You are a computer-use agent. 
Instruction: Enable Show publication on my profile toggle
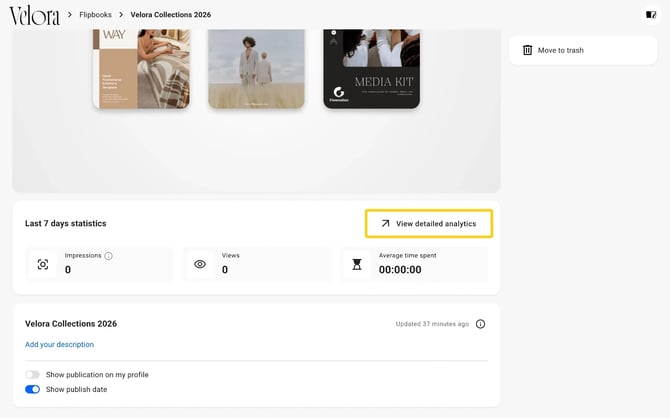32,374
